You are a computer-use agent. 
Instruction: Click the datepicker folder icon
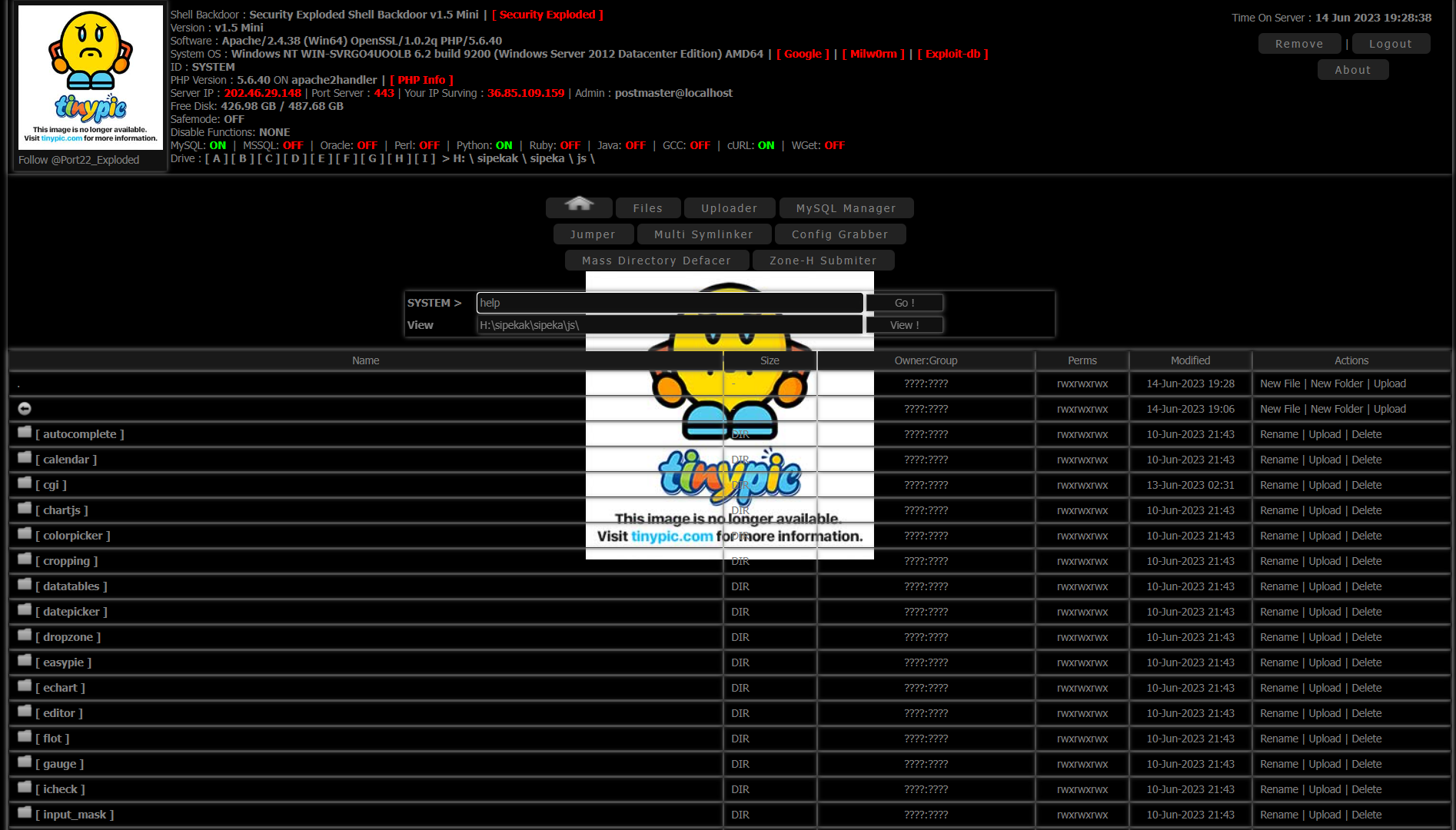[25, 610]
